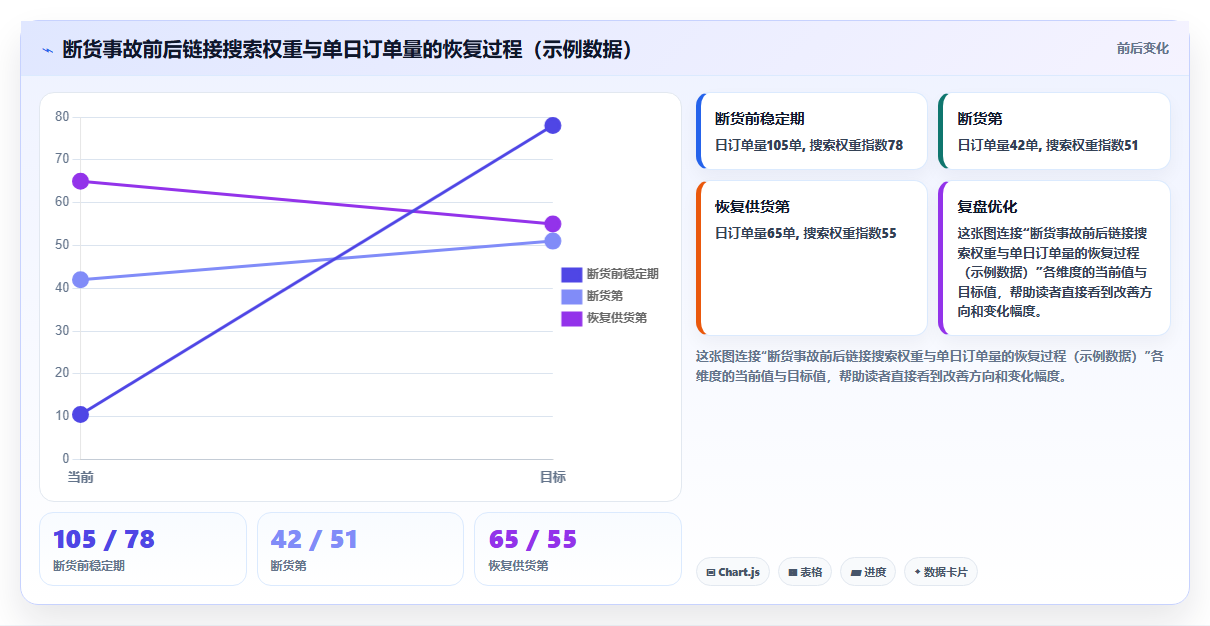Click the 断货前稳定期 current data point near 10
This screenshot has width=1210, height=626.
81,414
